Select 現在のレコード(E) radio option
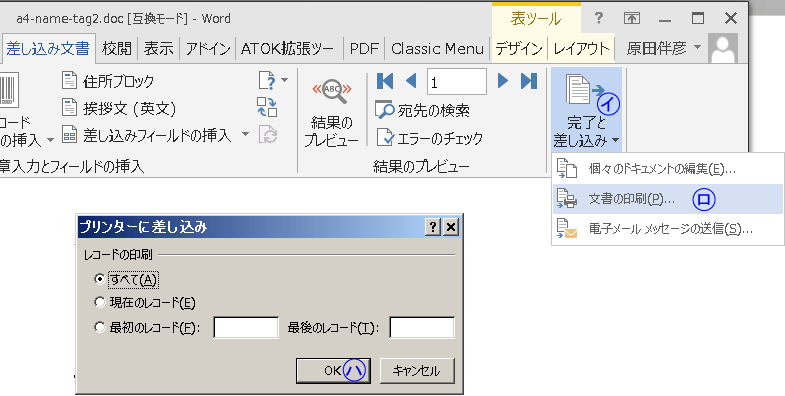 point(100,302)
